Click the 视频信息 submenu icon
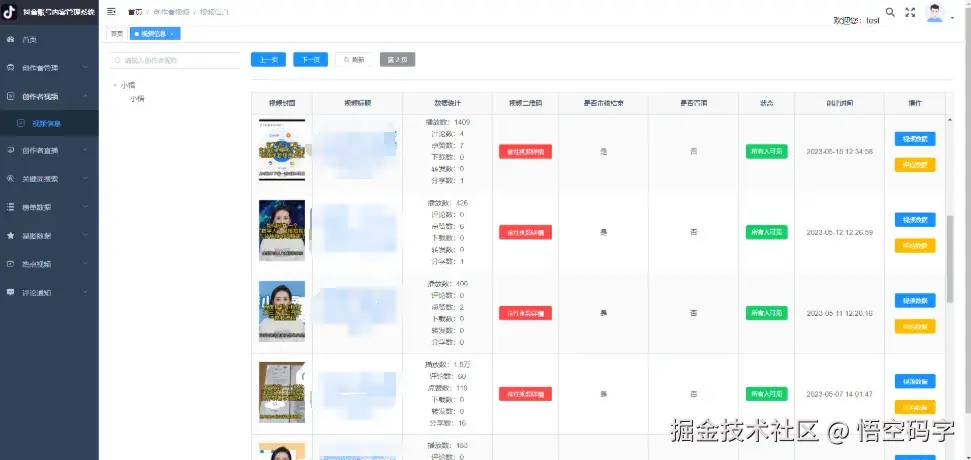Image resolution: width=971 pixels, height=460 pixels. [21, 123]
